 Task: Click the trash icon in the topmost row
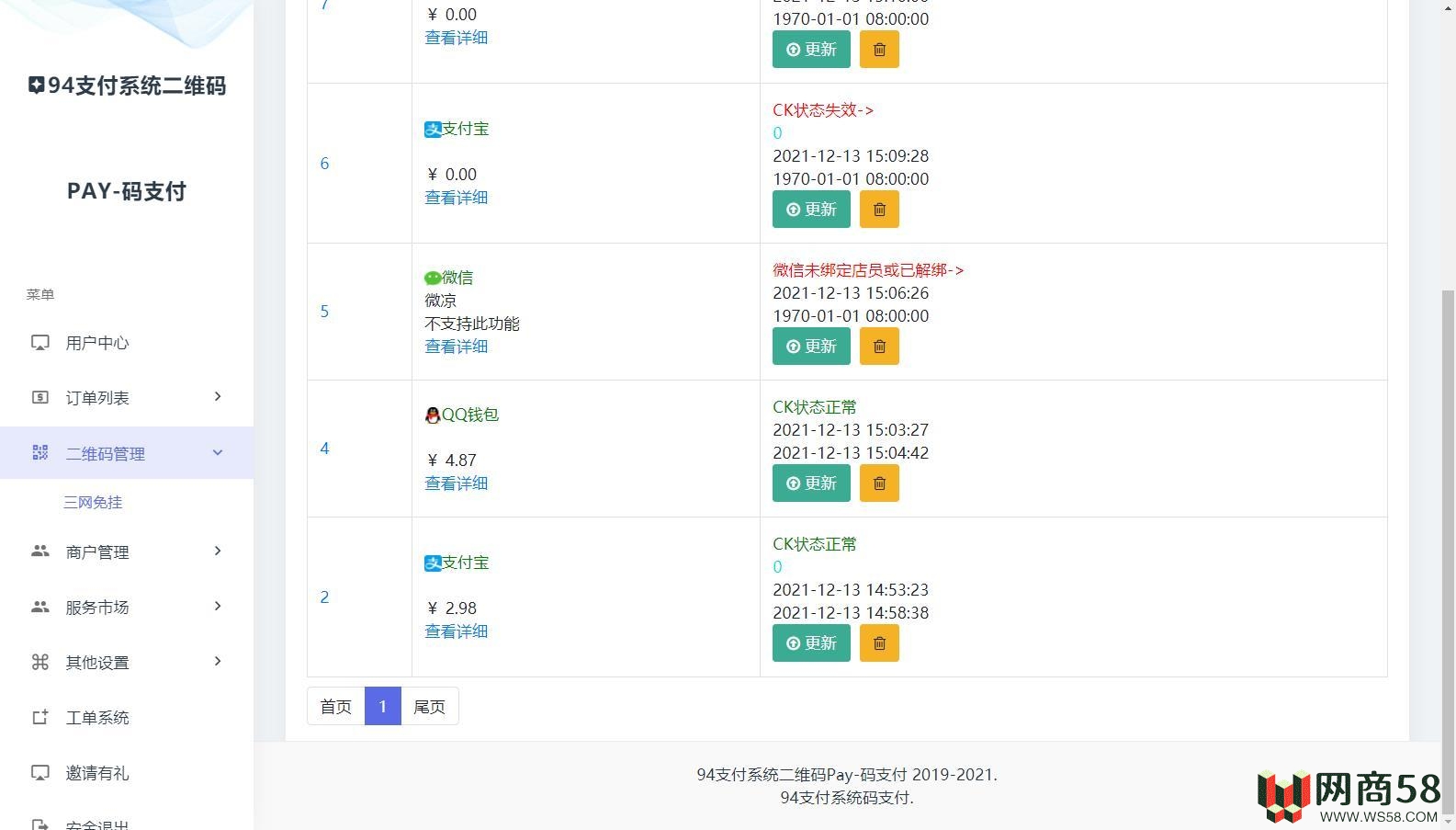click(x=879, y=49)
